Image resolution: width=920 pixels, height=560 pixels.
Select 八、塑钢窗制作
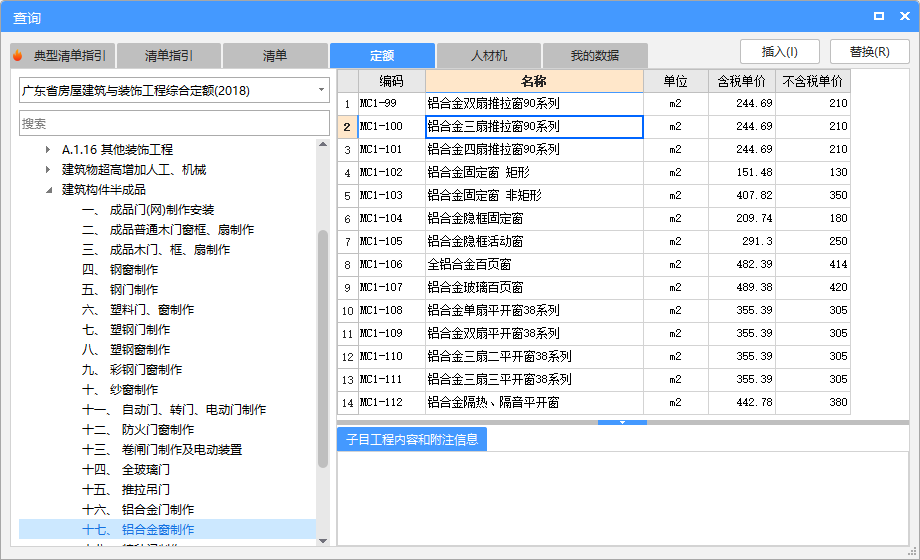pos(126,349)
